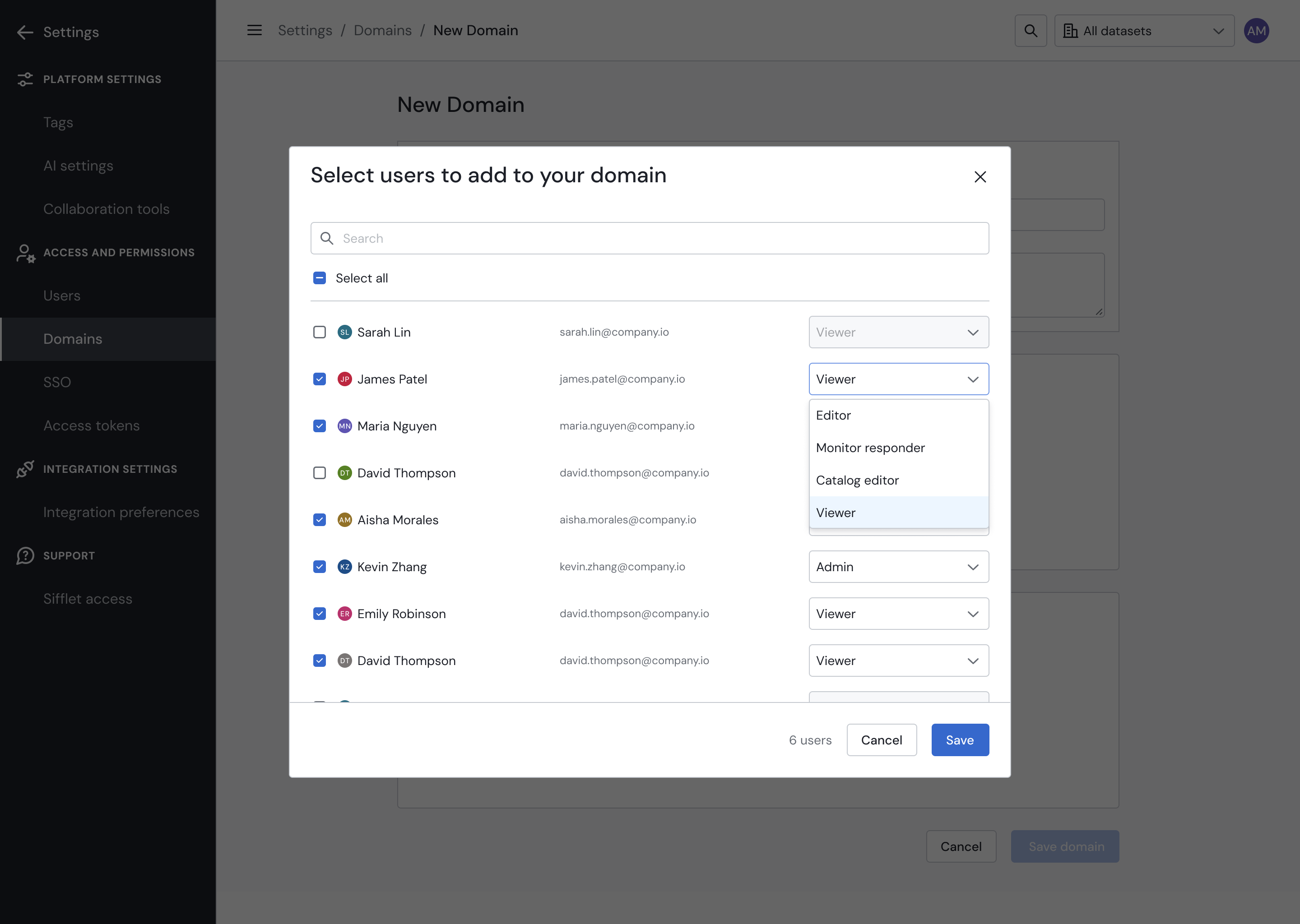Click the blue Save button

(959, 739)
